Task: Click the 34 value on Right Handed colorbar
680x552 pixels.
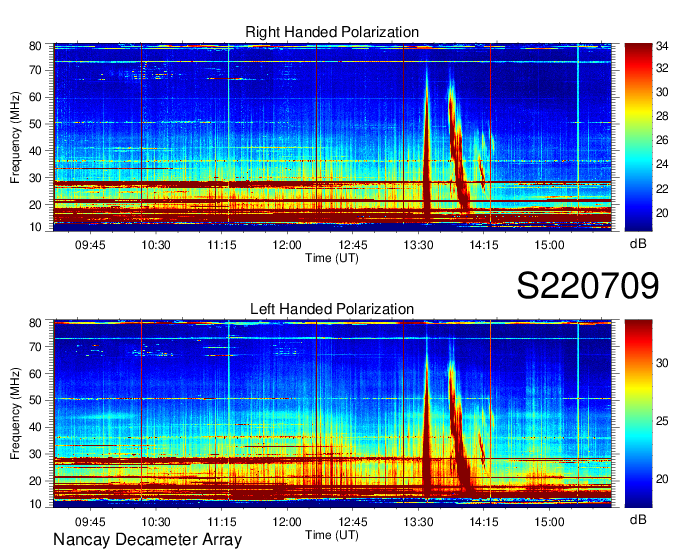Action: click(662, 46)
